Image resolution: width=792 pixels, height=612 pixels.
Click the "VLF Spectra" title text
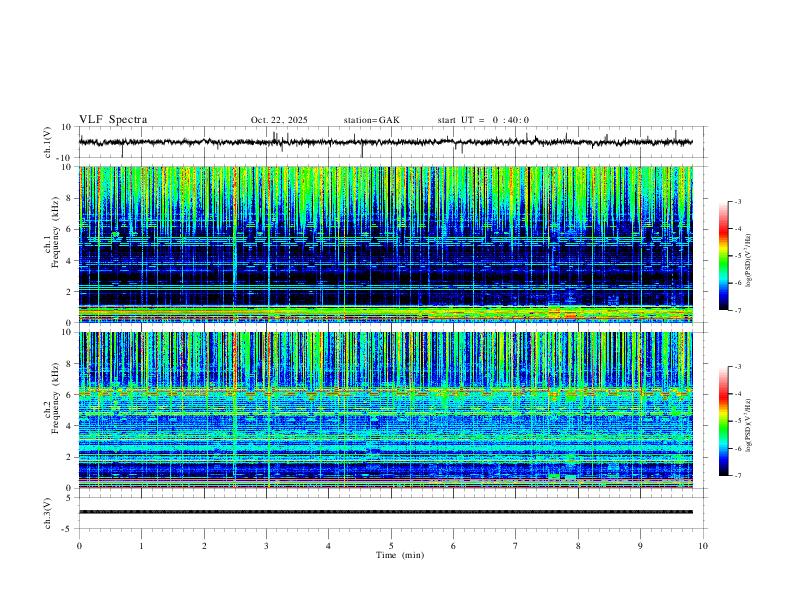[x=113, y=120]
